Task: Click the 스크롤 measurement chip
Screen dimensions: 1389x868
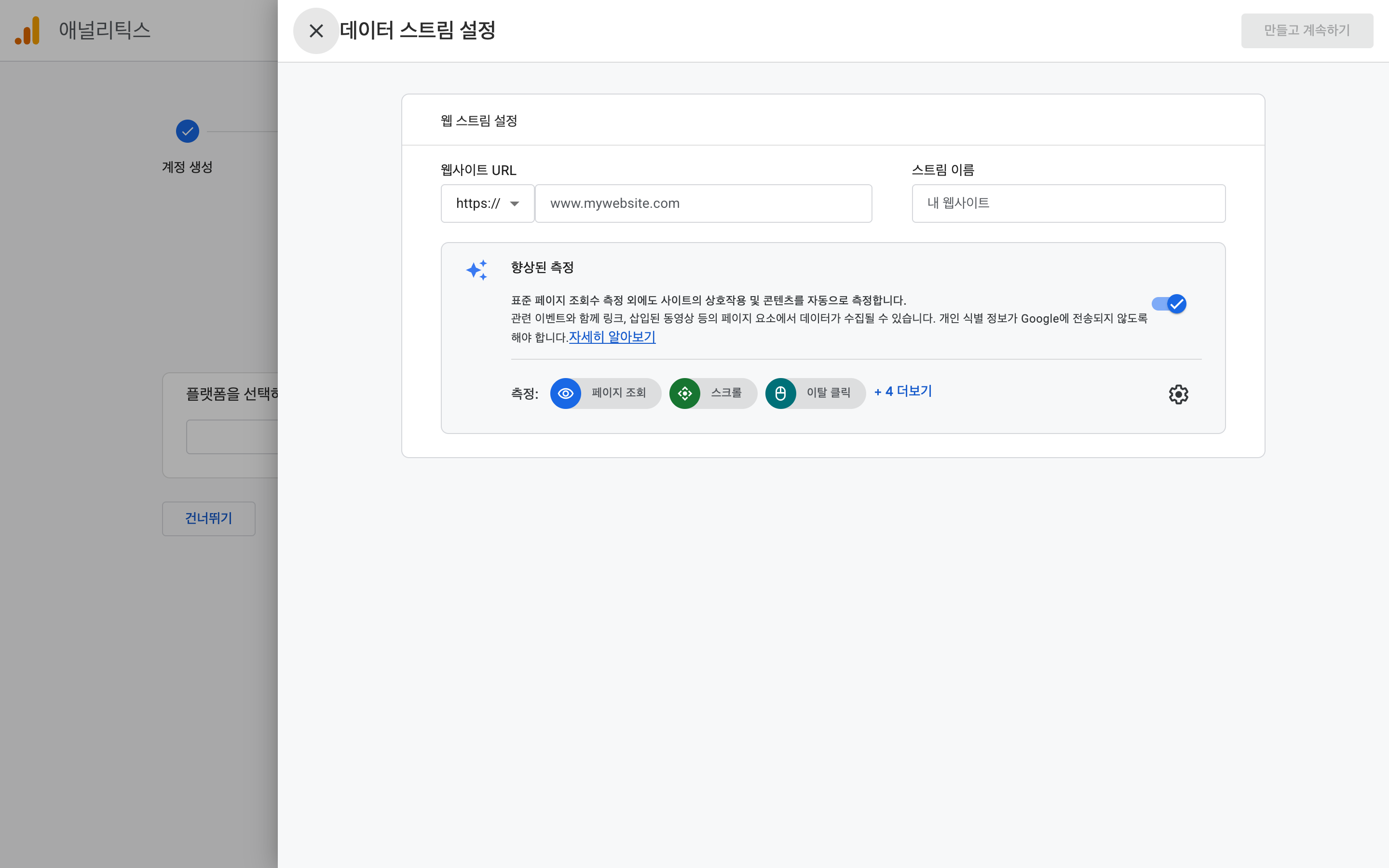Action: 713,393
